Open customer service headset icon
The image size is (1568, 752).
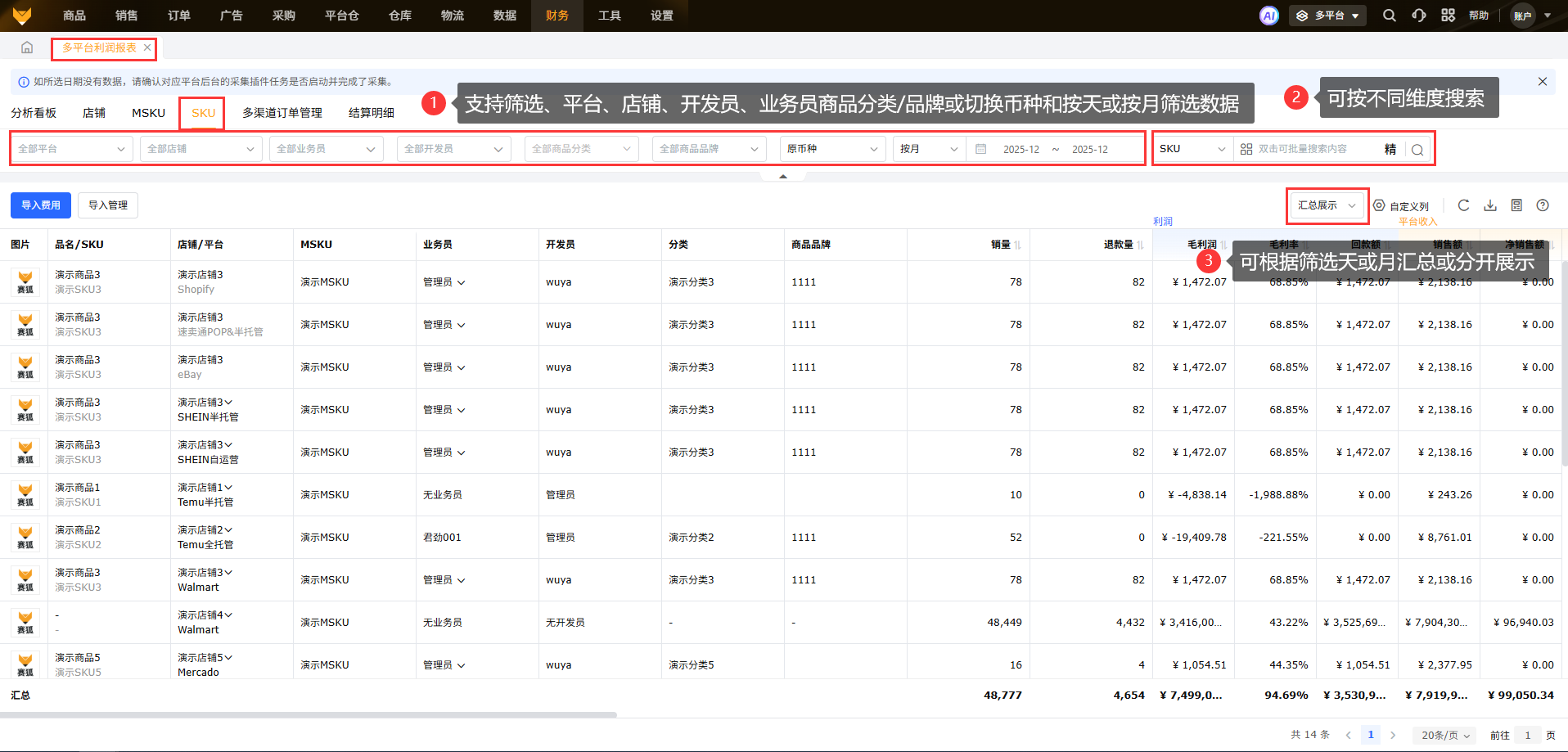(x=1418, y=16)
